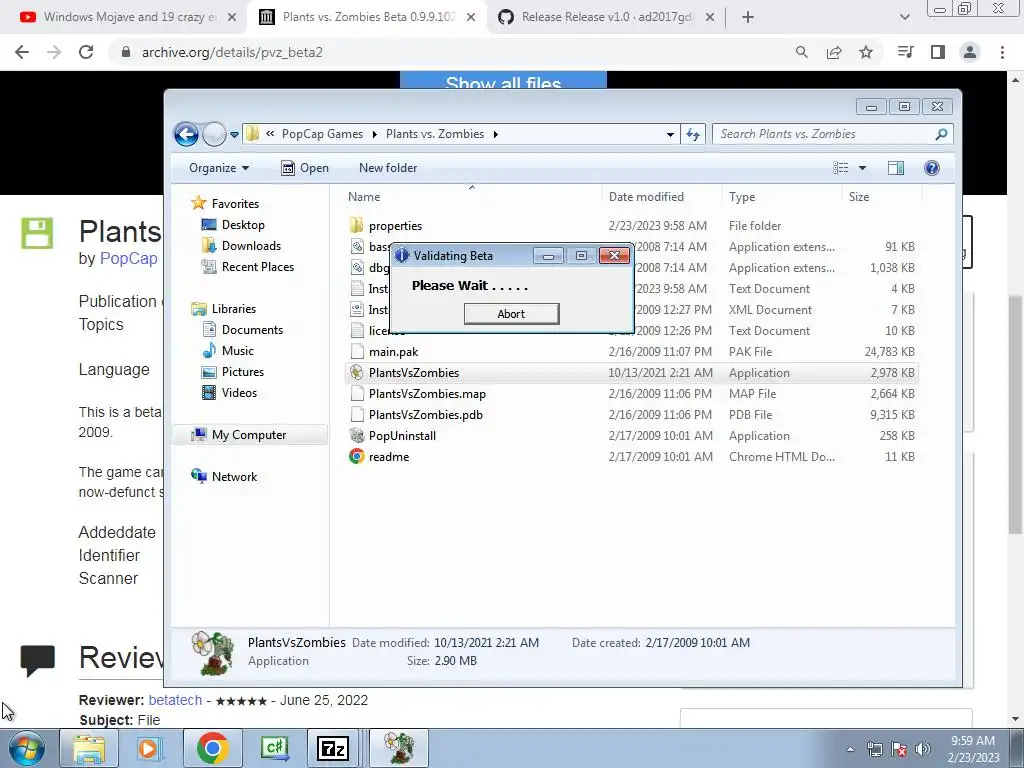Screen dimensions: 1024x768
Task: Select the PlantsVsZombies.map file
Action: (427, 394)
